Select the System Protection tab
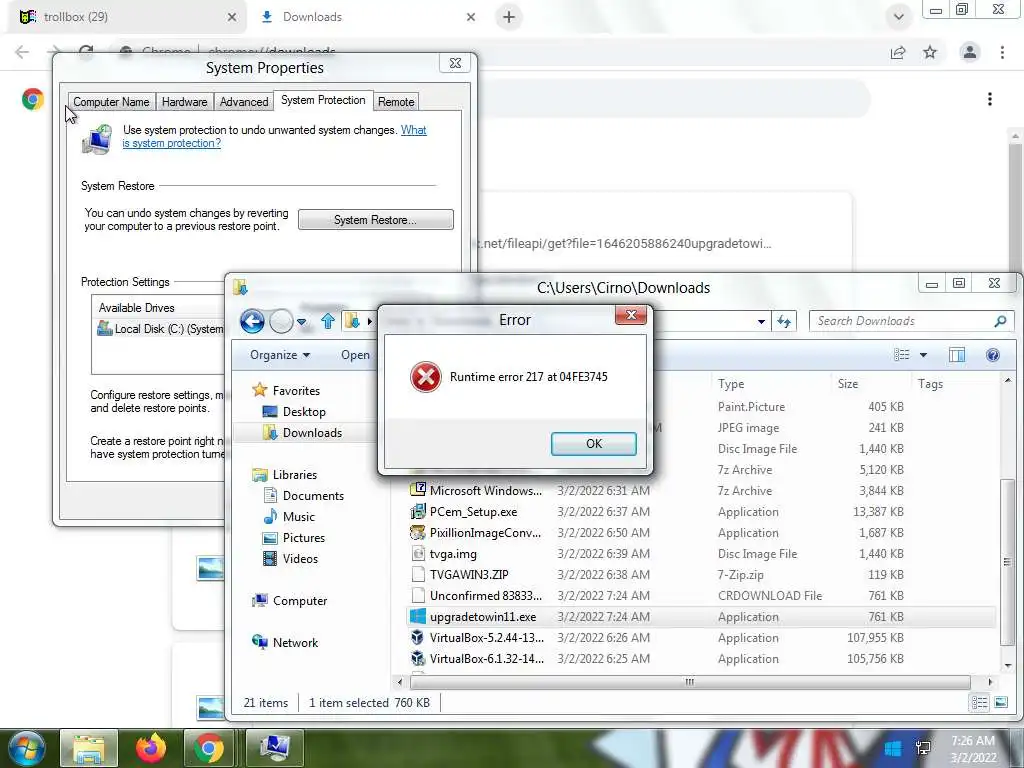Viewport: 1024px width, 768px height. coord(323,100)
